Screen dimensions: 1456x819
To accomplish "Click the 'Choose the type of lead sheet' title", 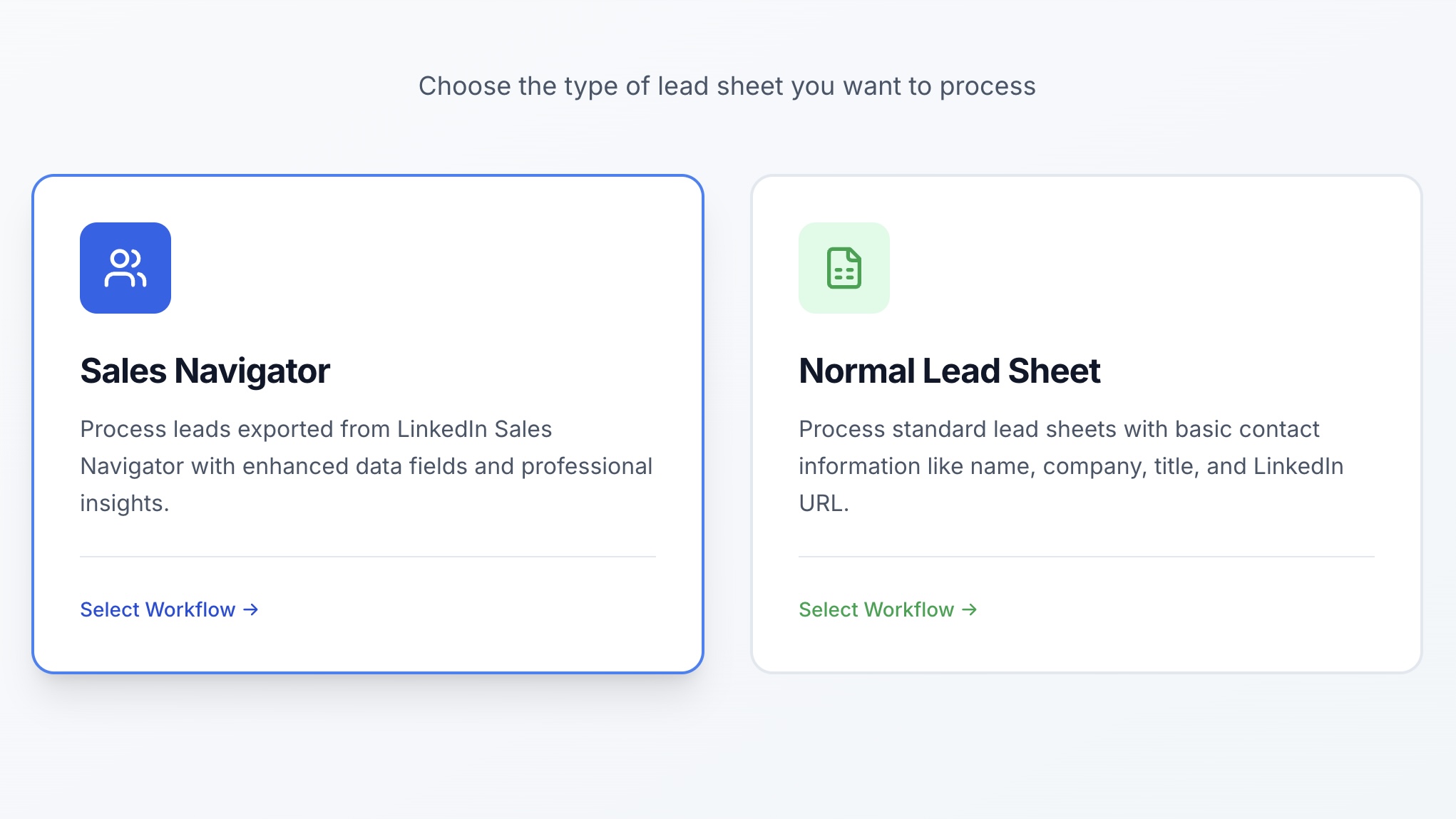I will tap(727, 86).
